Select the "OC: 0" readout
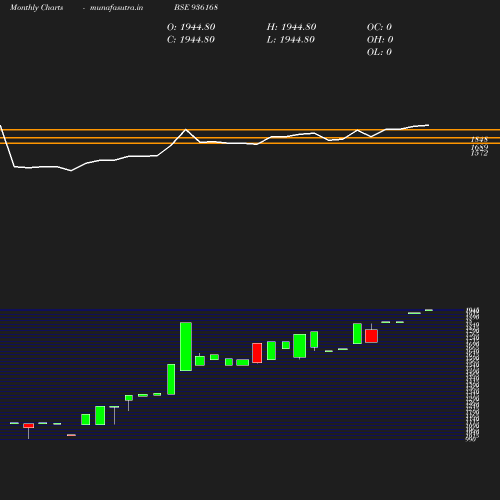This screenshot has height=500, width=500. tap(379, 27)
